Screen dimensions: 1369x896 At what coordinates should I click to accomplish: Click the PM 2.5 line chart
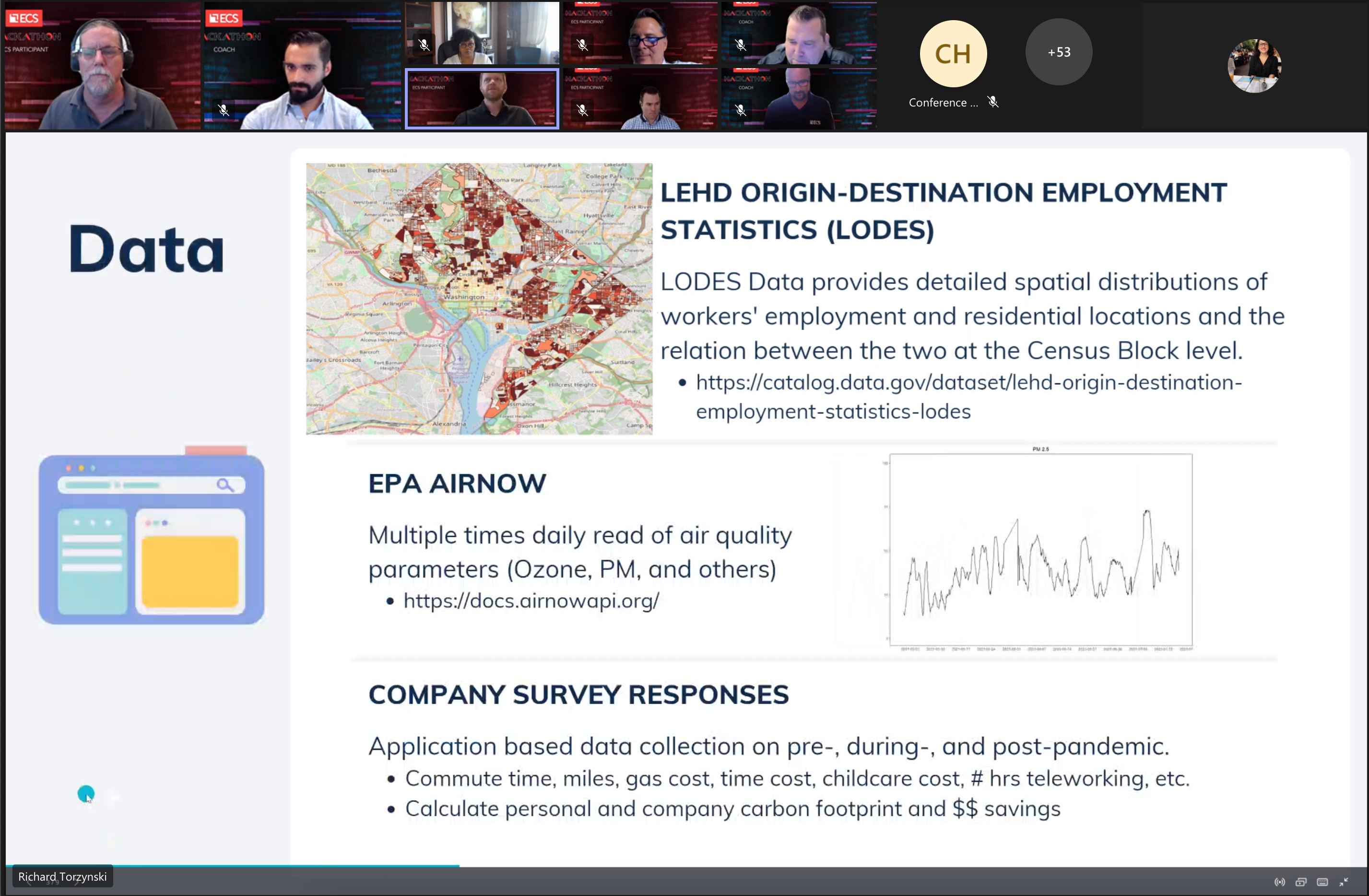tap(1040, 550)
